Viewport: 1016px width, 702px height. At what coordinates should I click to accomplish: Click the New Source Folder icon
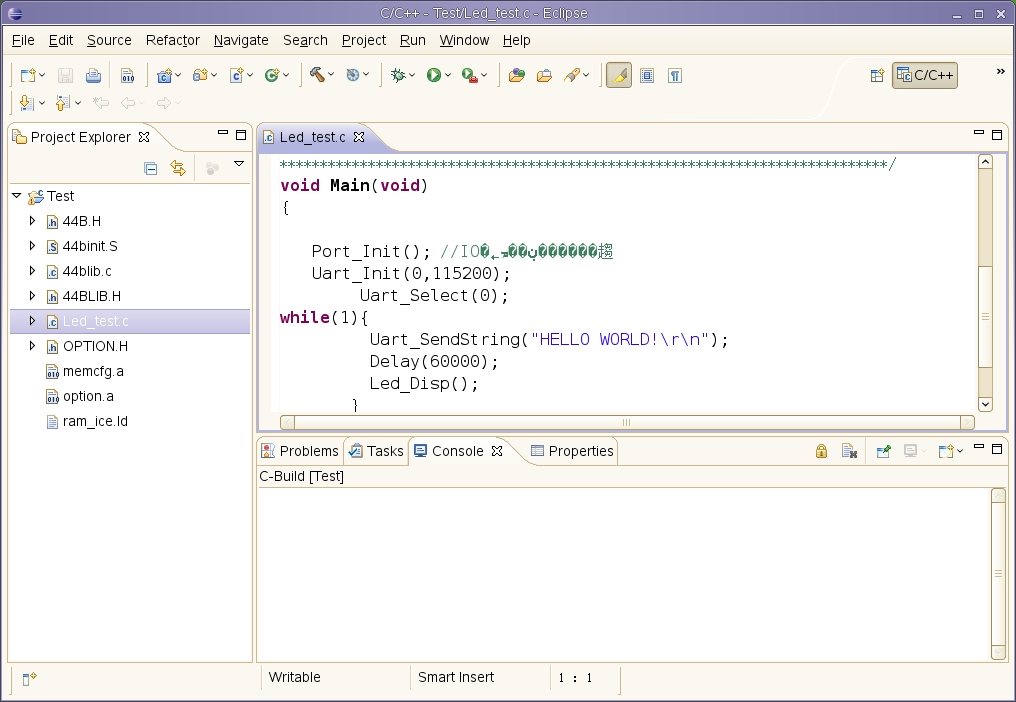tap(200, 76)
